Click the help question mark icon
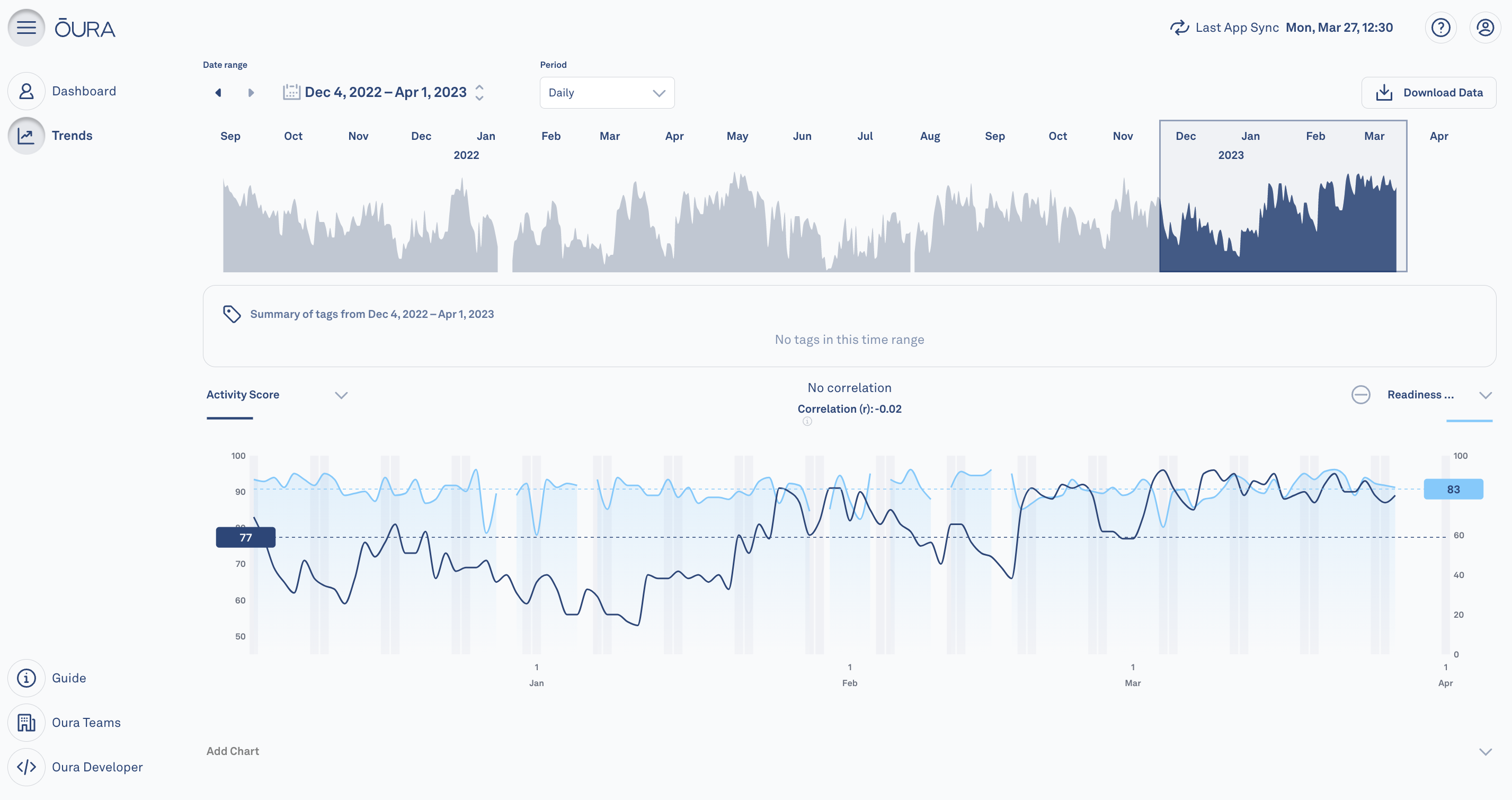The image size is (1512, 800). pos(1440,27)
